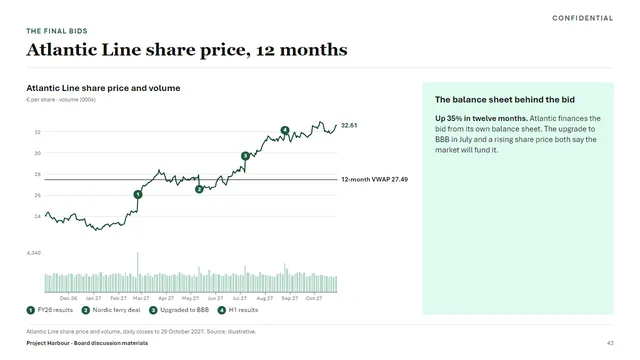Click the slide heading Atlantic Line share price
The image size is (640, 360).
point(187,50)
